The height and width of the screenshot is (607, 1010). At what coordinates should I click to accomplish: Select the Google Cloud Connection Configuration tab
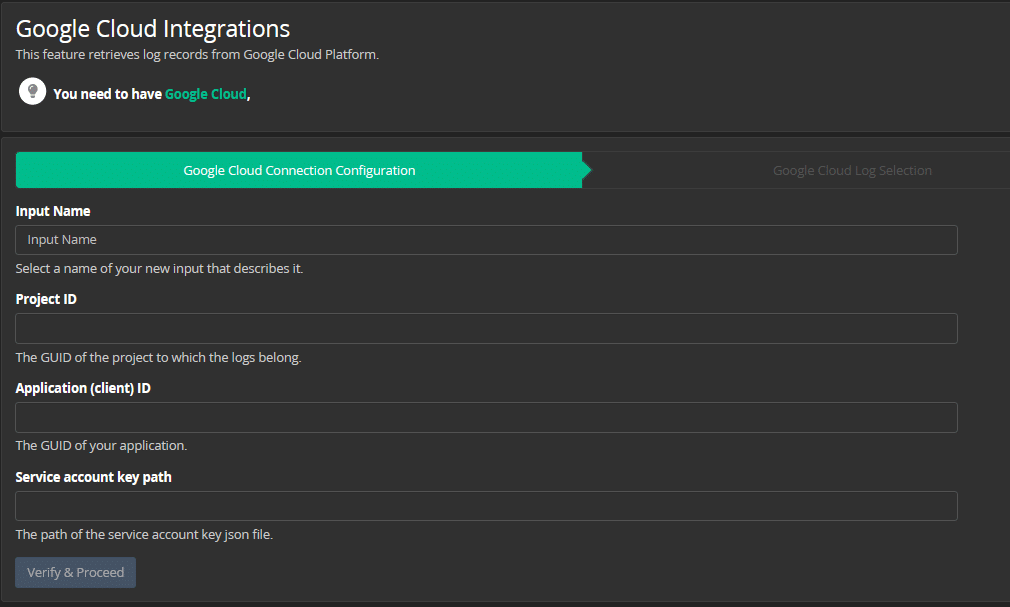click(x=298, y=170)
